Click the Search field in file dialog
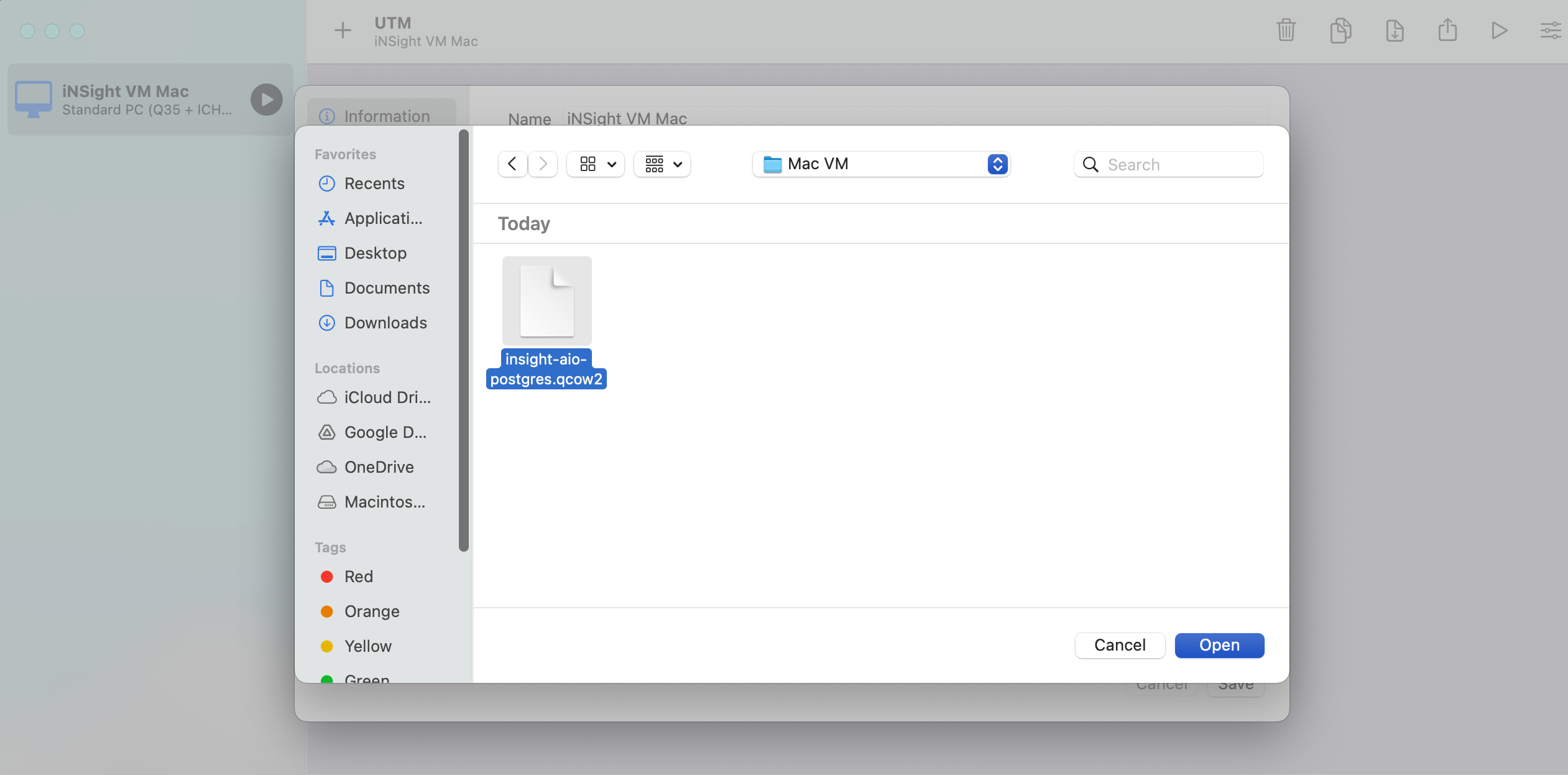Viewport: 1568px width, 775px height. point(1169,164)
